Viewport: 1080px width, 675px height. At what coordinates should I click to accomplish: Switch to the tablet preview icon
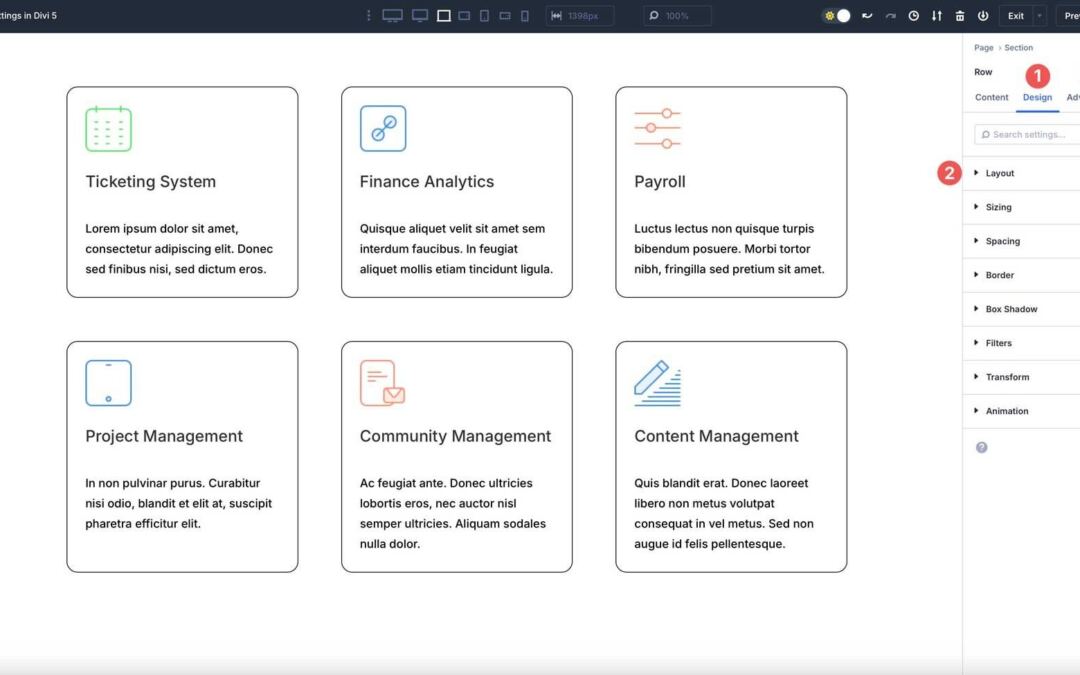coord(484,16)
